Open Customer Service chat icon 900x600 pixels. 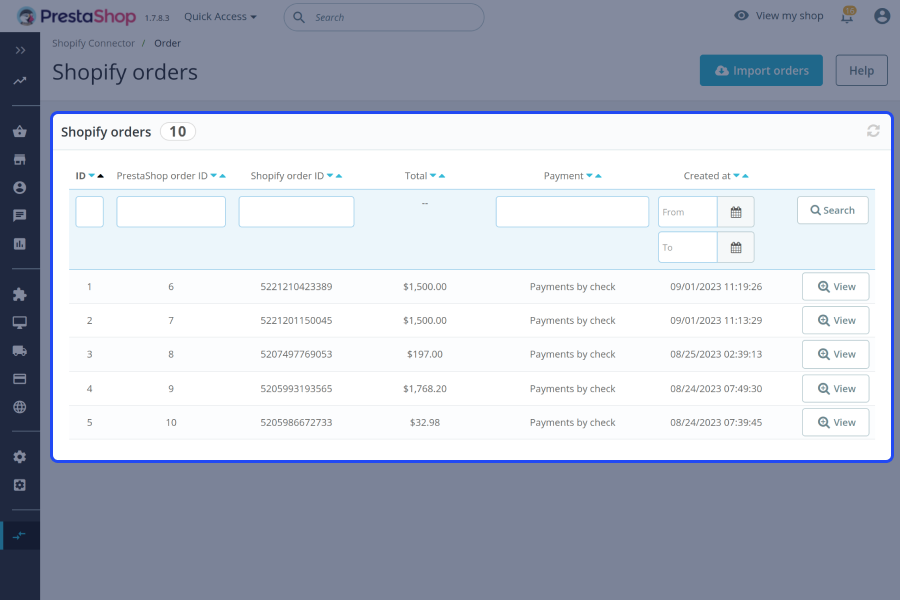[x=20, y=216]
